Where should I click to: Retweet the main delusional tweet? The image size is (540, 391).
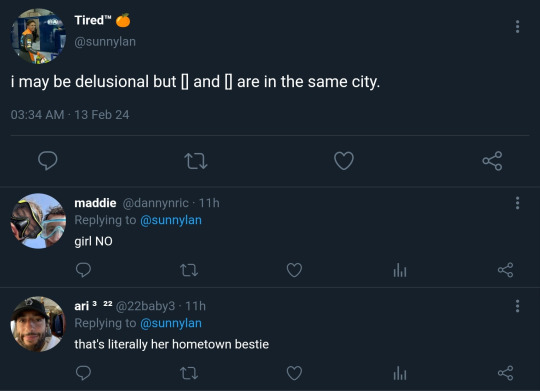(x=196, y=161)
